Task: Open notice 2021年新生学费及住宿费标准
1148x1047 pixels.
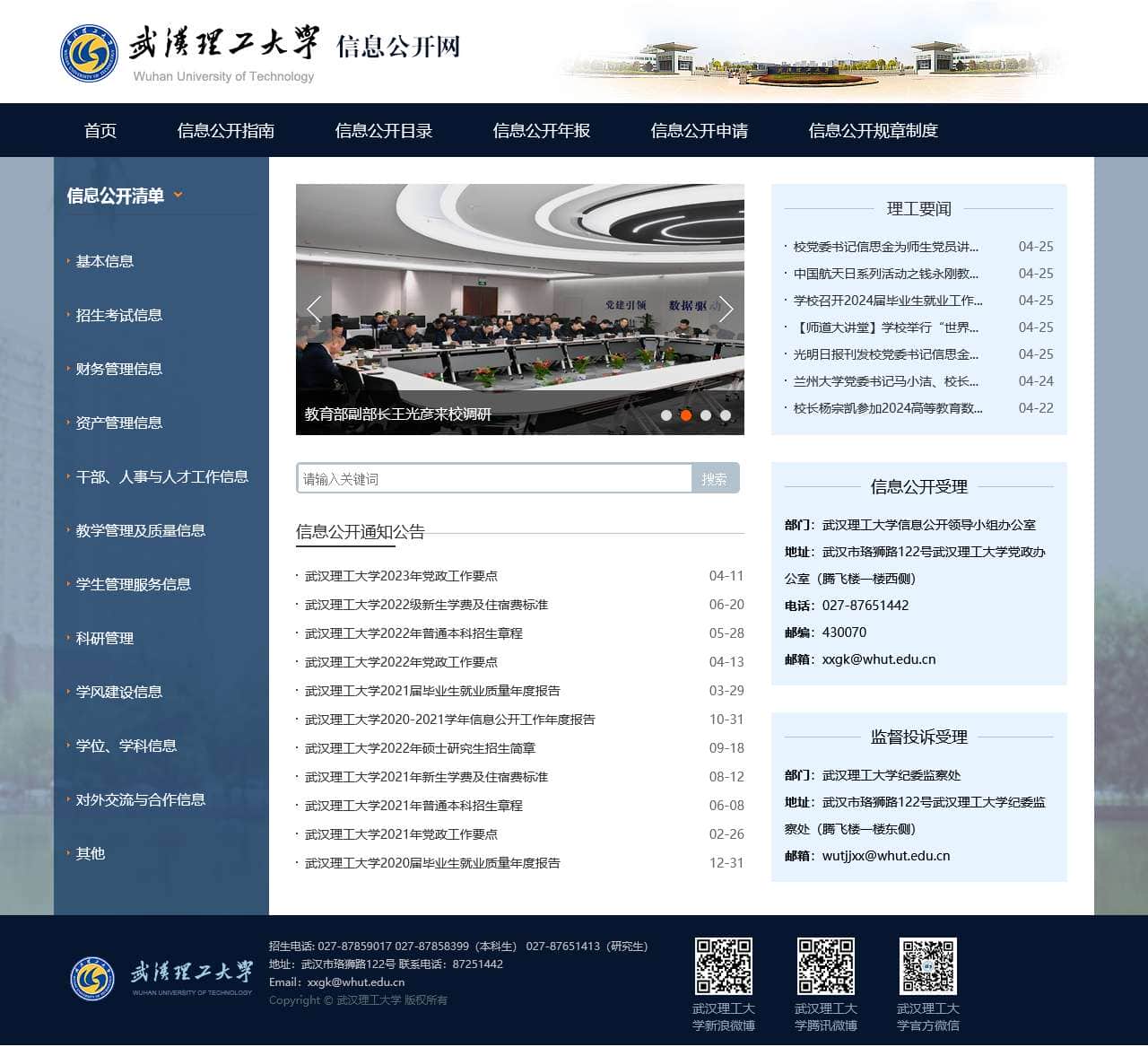Action: [426, 777]
